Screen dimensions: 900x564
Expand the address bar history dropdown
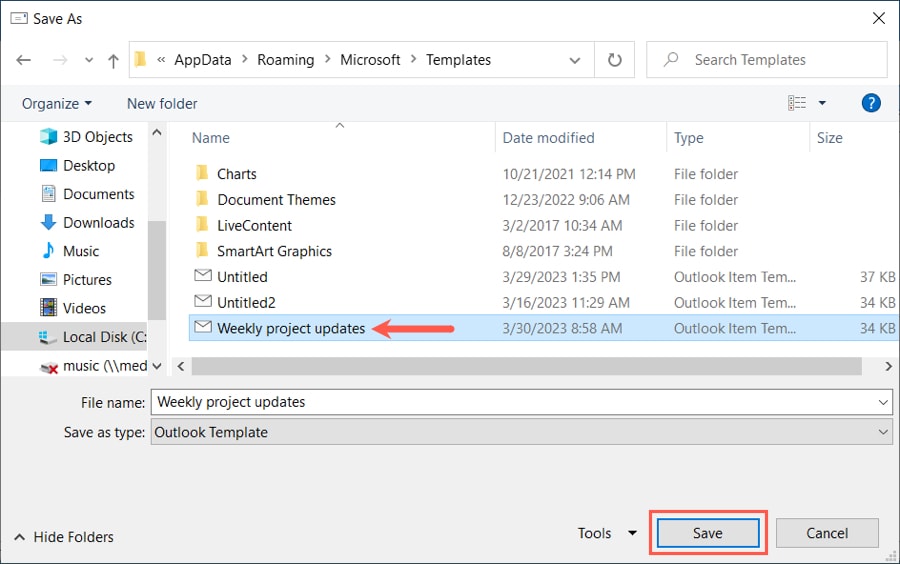click(575, 60)
